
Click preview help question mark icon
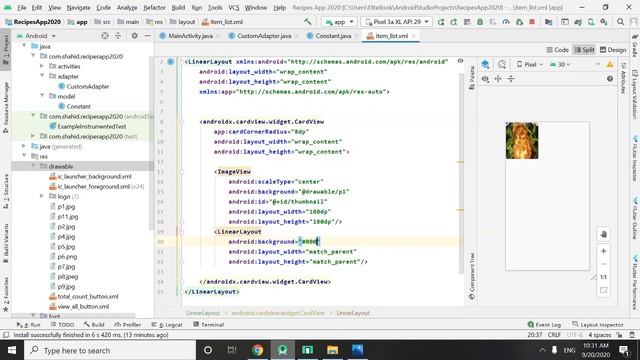610,79
